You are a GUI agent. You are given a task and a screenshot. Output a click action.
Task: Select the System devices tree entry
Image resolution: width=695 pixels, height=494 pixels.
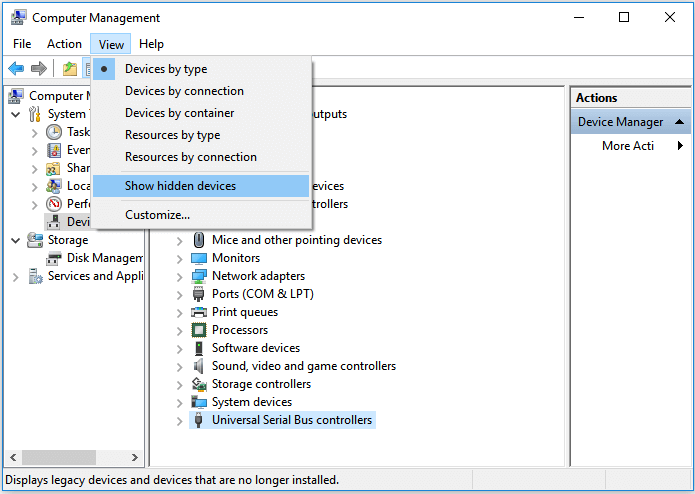[252, 402]
